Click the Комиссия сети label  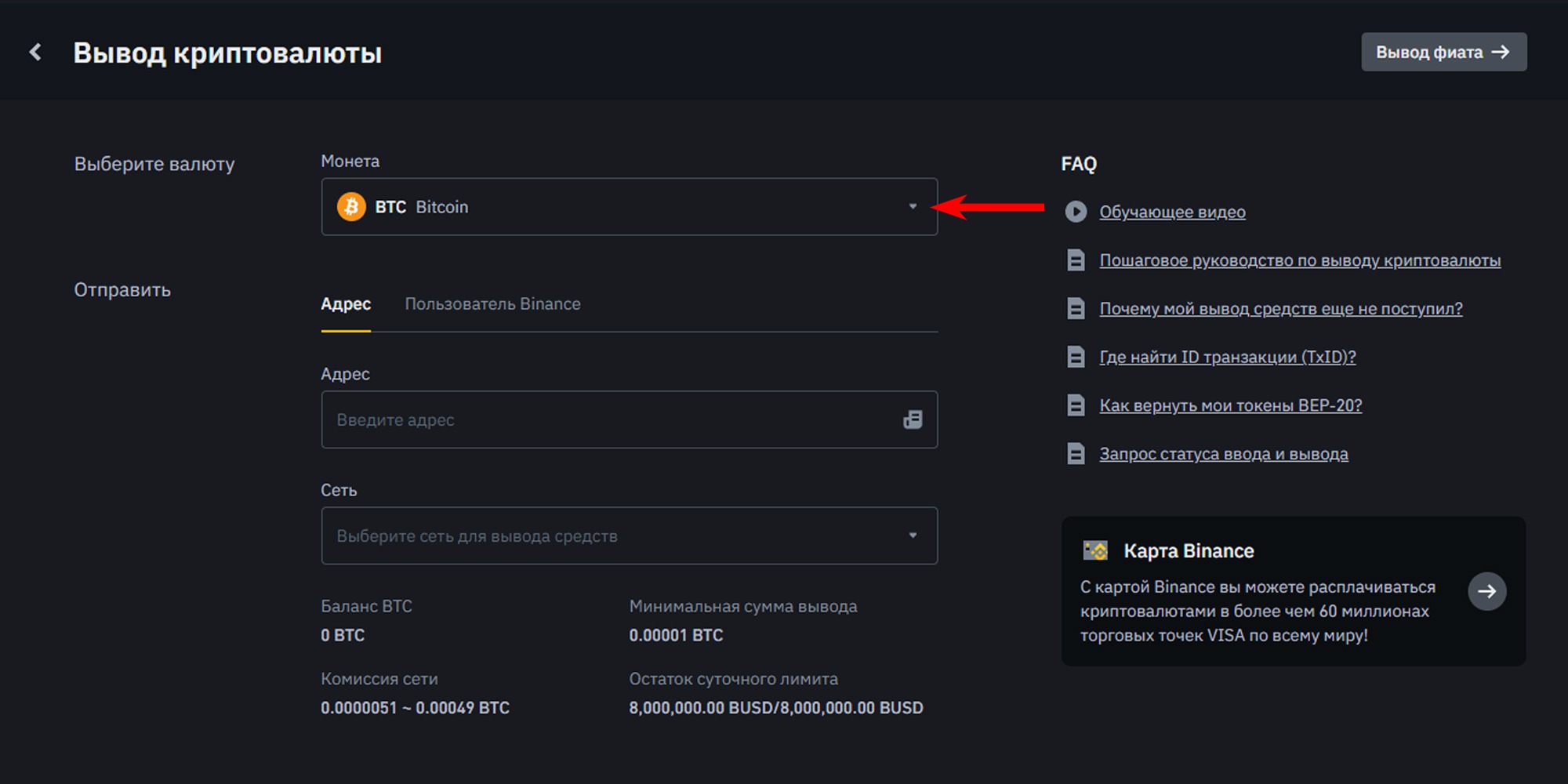(x=379, y=679)
